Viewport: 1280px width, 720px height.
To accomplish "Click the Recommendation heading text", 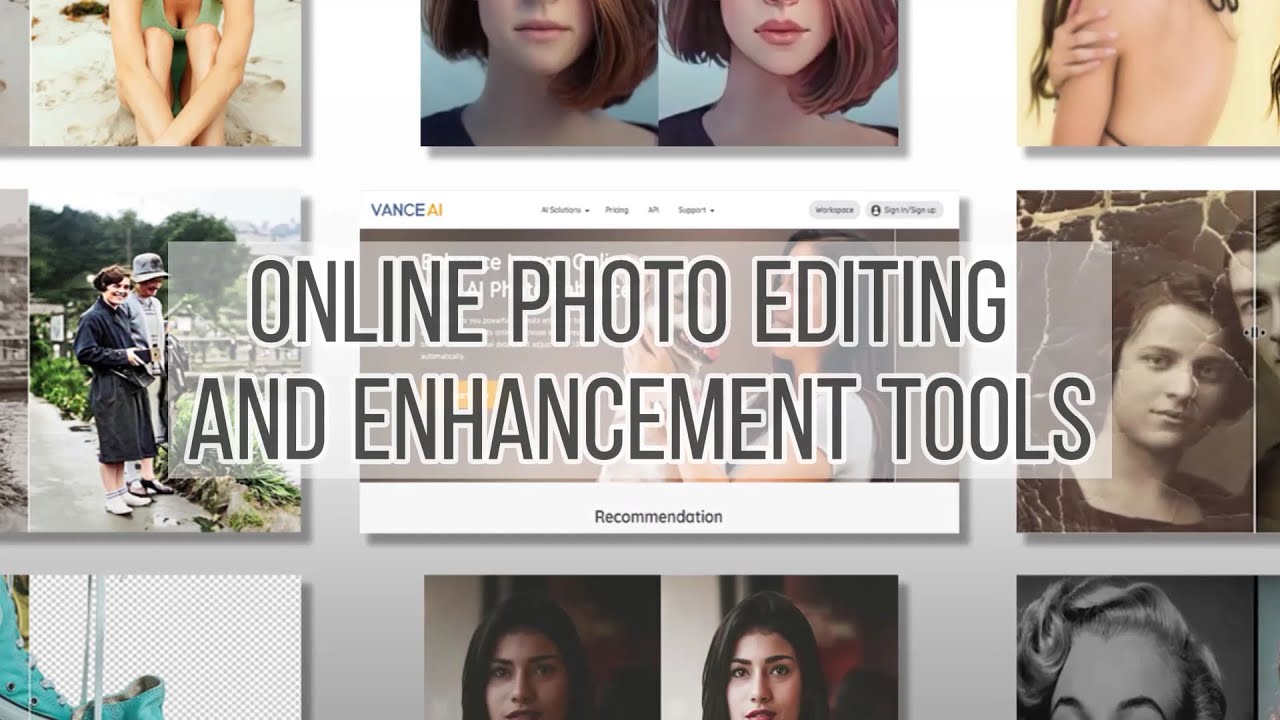I will tap(658, 517).
